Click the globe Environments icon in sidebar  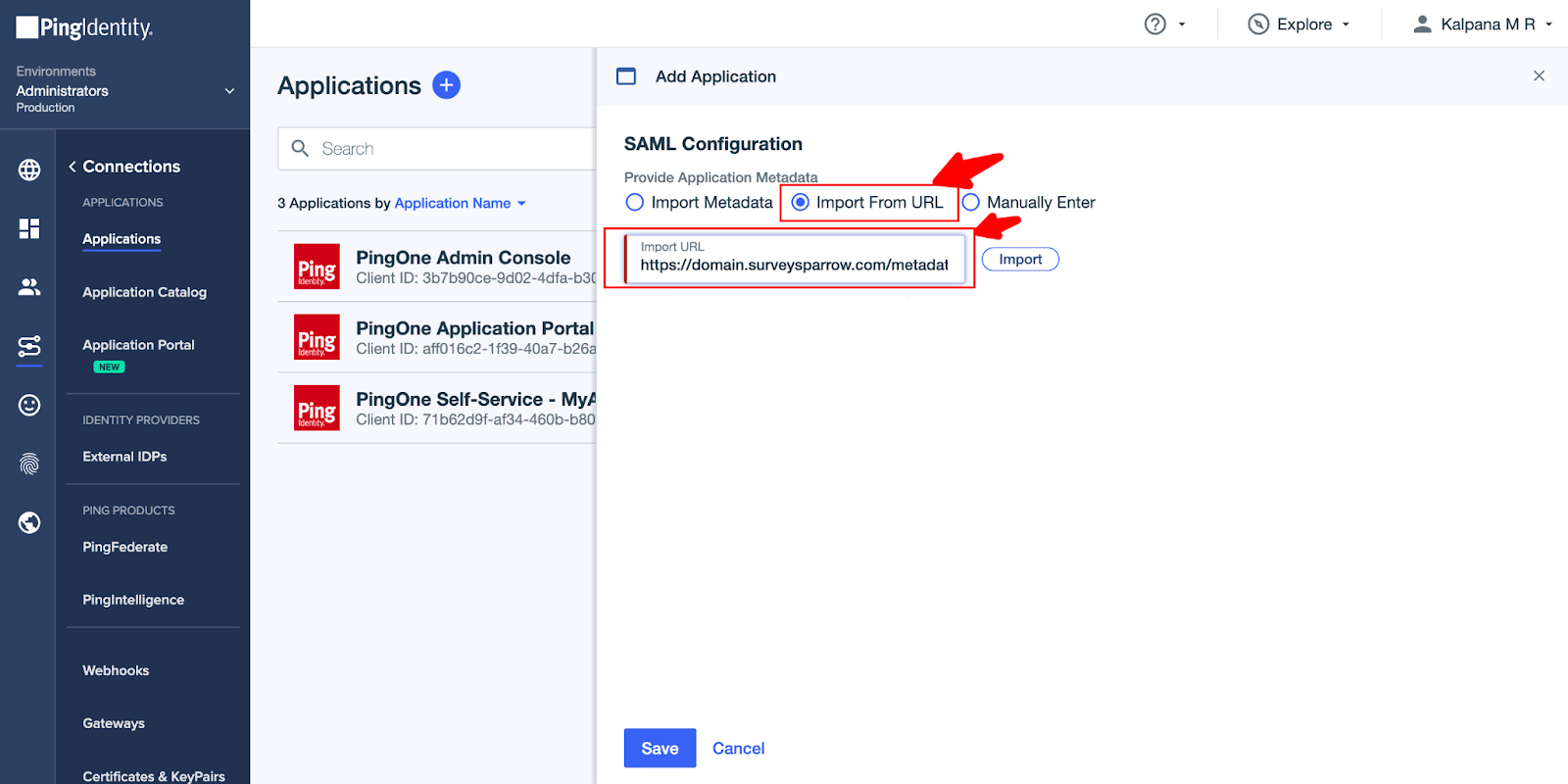click(x=29, y=170)
